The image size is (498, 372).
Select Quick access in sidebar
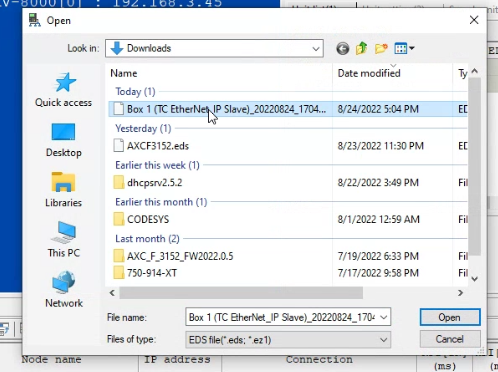(63, 90)
